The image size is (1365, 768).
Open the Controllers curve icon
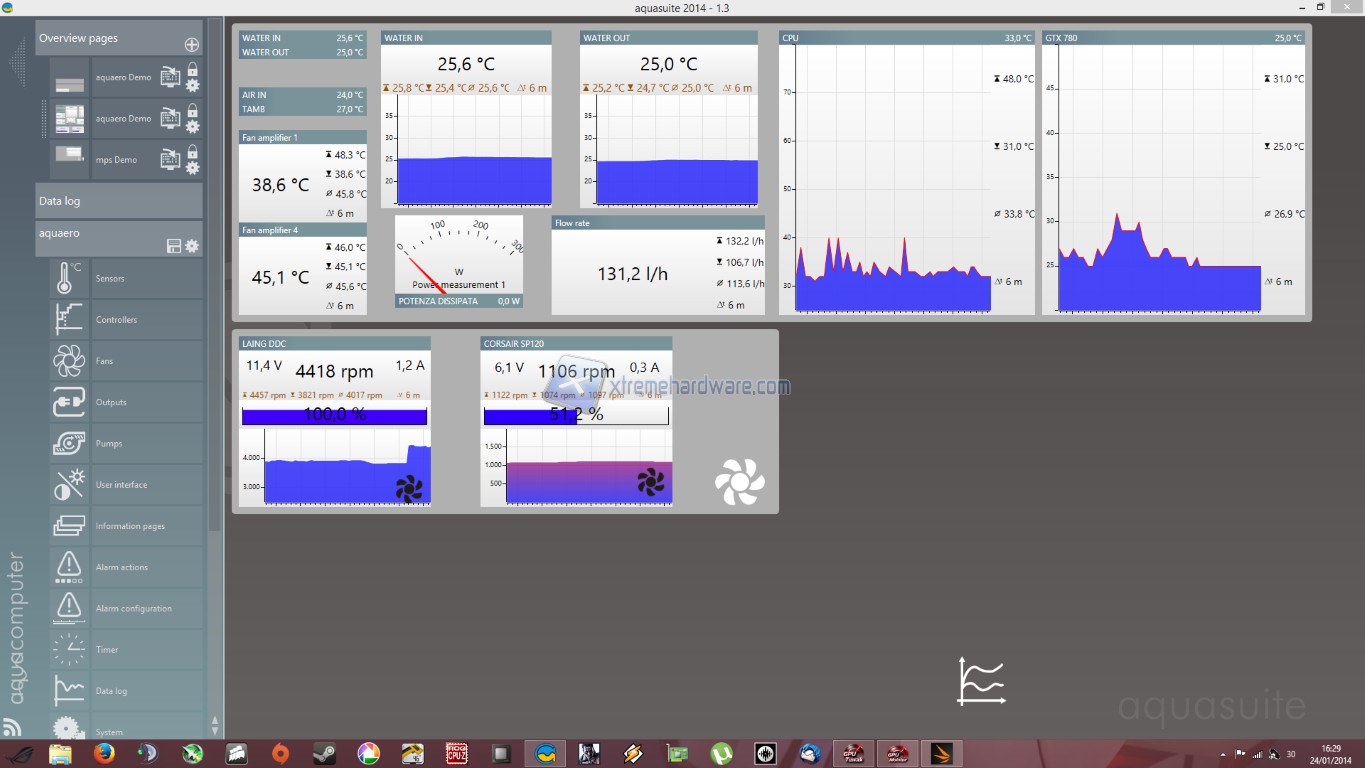[x=69, y=320]
